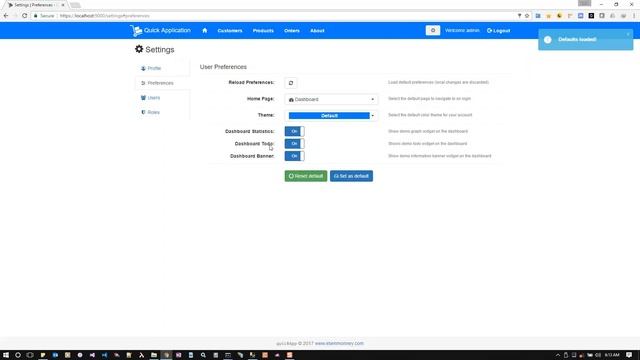Viewport: 640px width, 360px height.
Task: Click the Reload Preferences refresh button
Action: (291, 83)
